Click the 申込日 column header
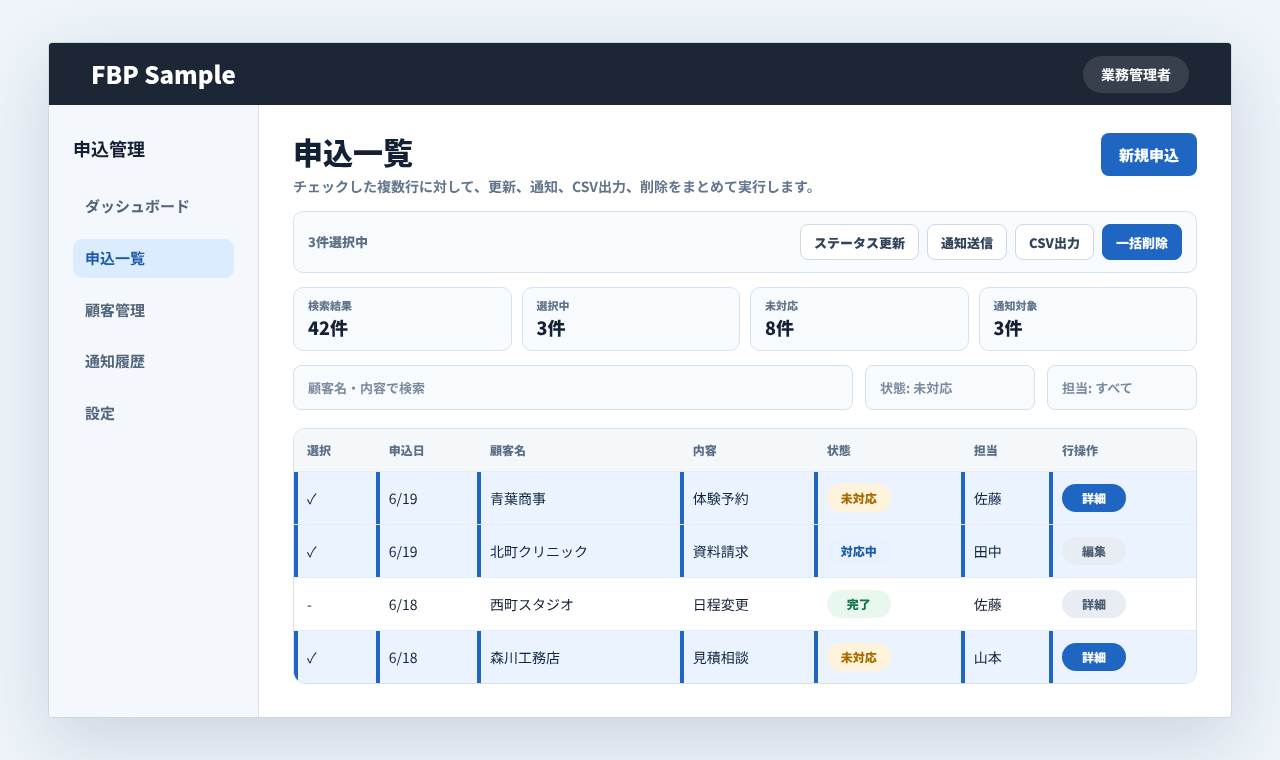The height and width of the screenshot is (760, 1280). click(406, 451)
